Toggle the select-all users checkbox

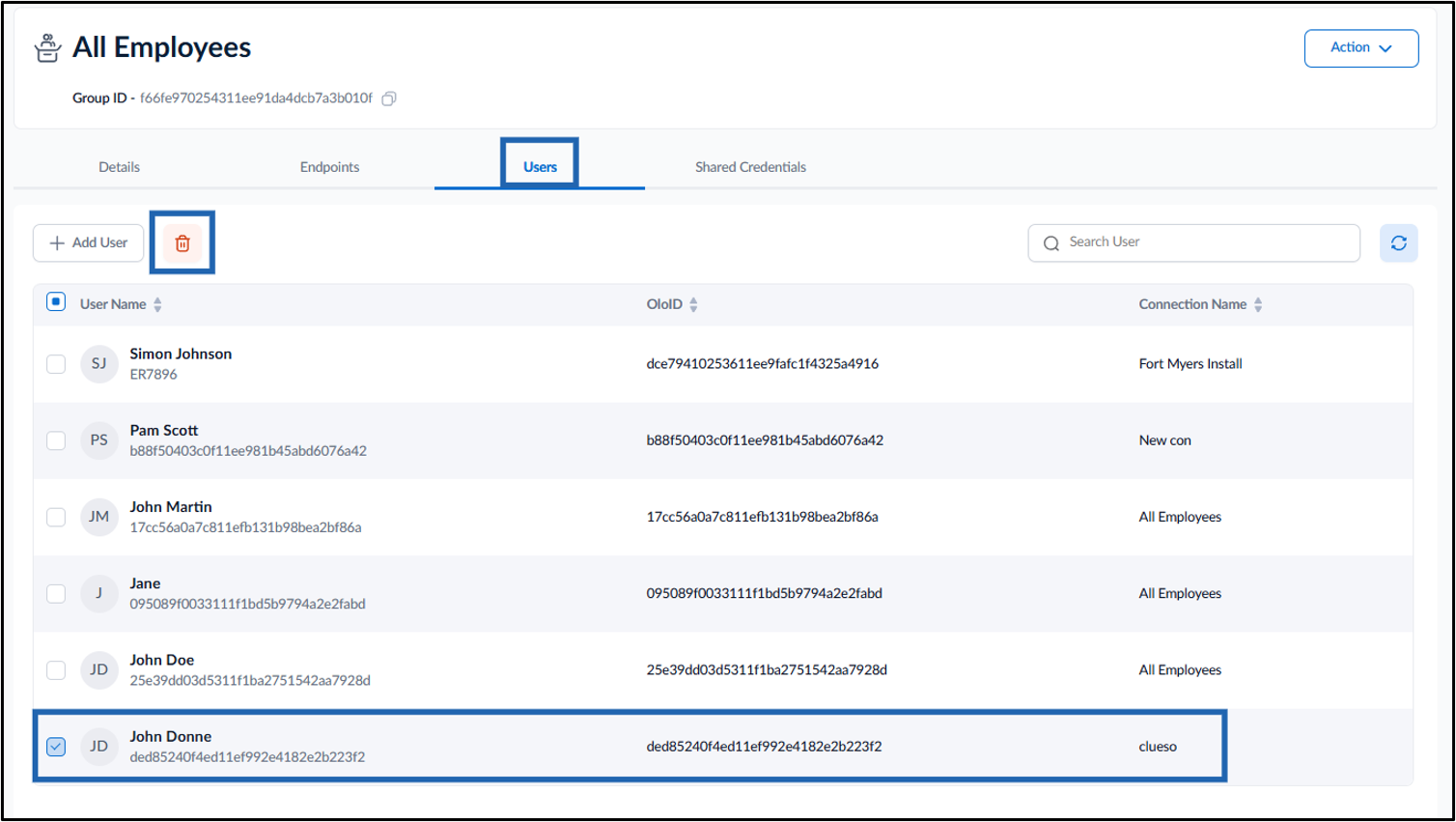(56, 302)
